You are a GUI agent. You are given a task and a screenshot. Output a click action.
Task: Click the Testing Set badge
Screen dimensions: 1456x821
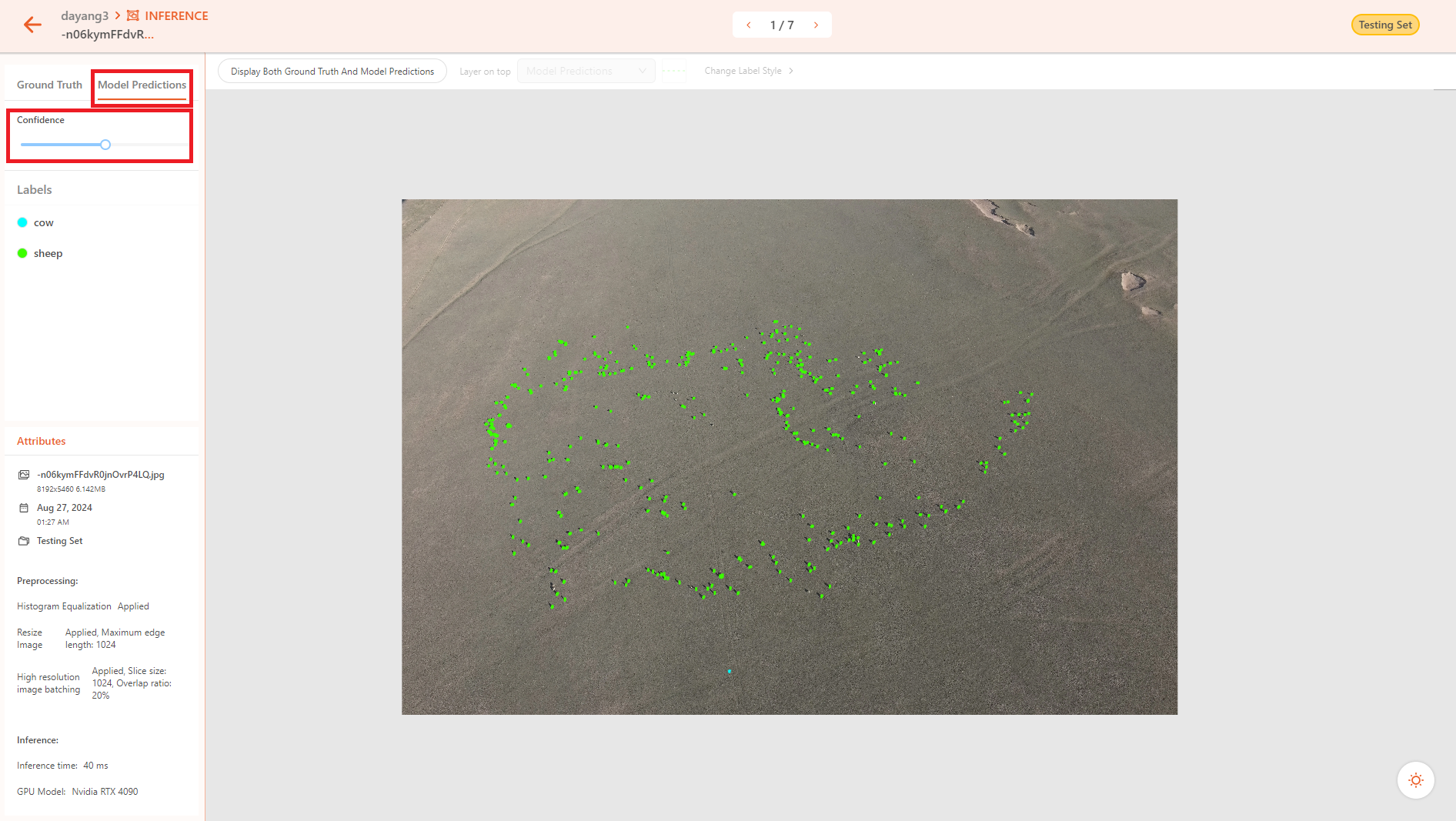[x=1385, y=25]
